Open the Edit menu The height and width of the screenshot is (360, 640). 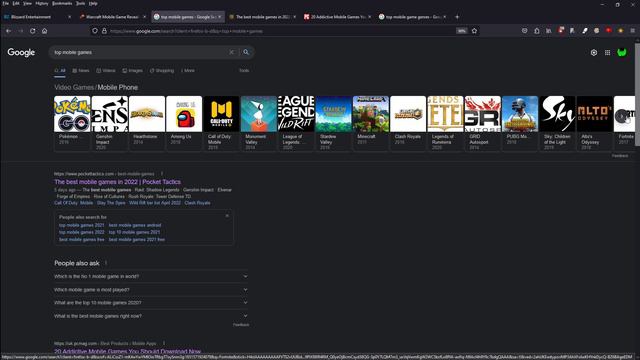pyautogui.click(x=16, y=3)
